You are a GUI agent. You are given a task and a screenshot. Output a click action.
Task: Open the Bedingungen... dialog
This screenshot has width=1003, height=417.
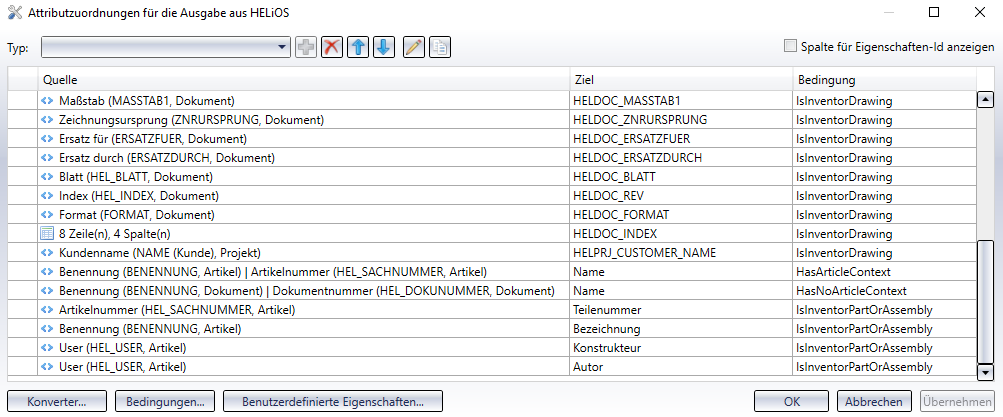pos(166,402)
